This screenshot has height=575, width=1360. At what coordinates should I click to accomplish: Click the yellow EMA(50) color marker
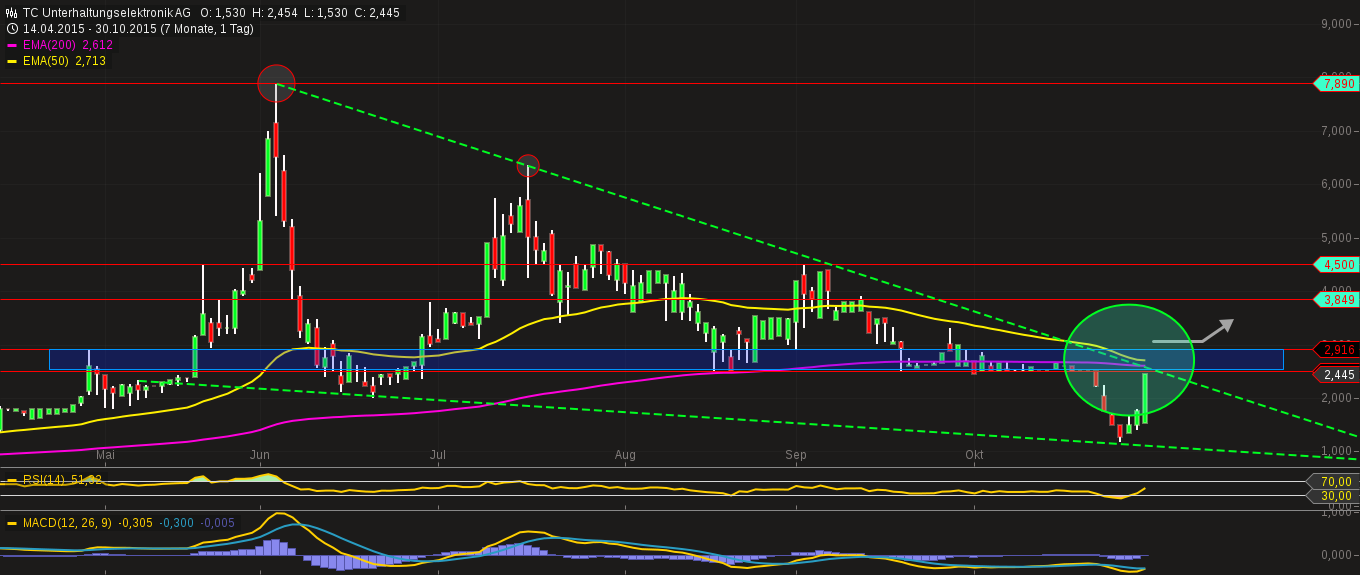pos(12,61)
